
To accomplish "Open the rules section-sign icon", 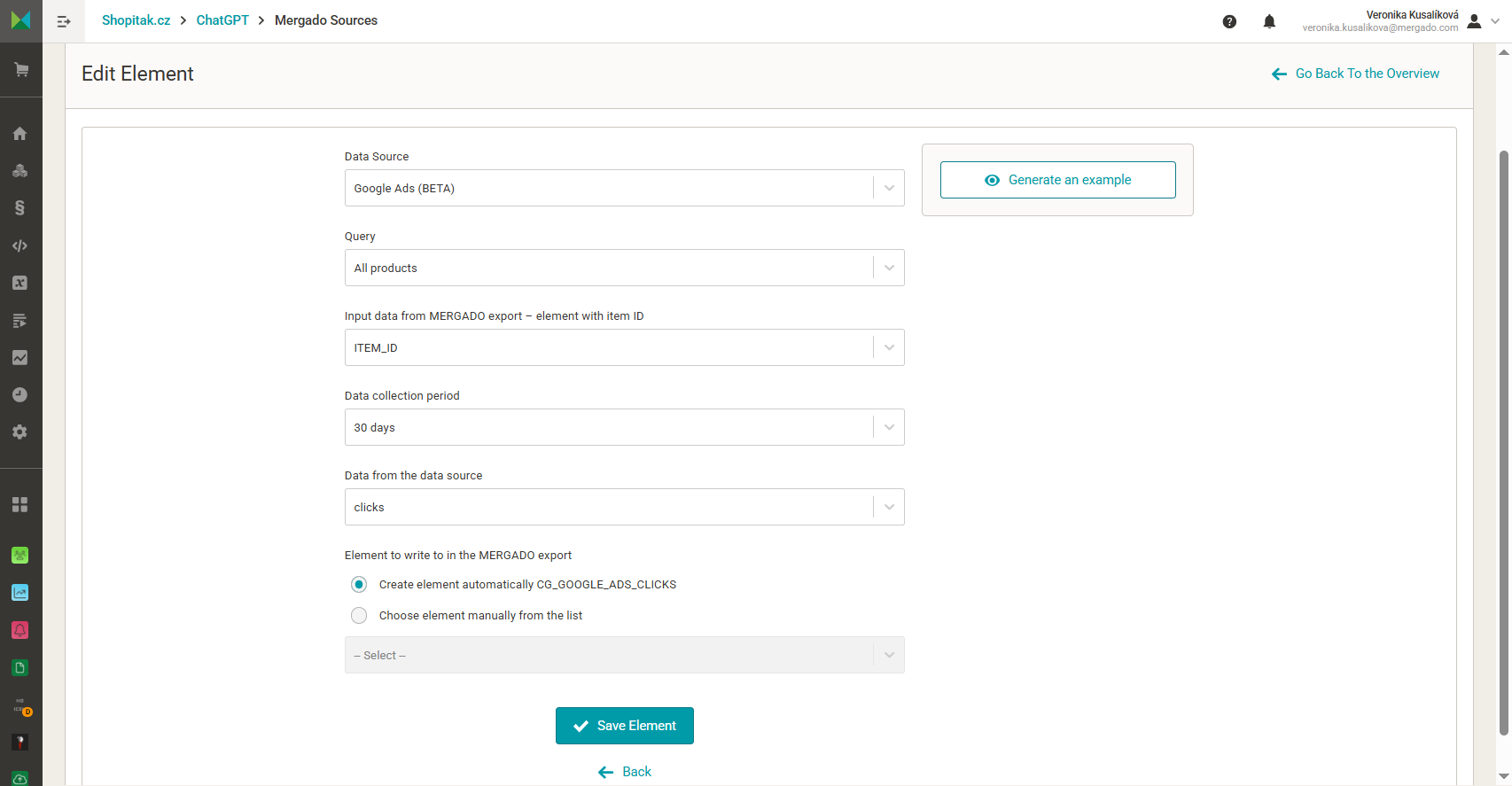I will (x=19, y=207).
